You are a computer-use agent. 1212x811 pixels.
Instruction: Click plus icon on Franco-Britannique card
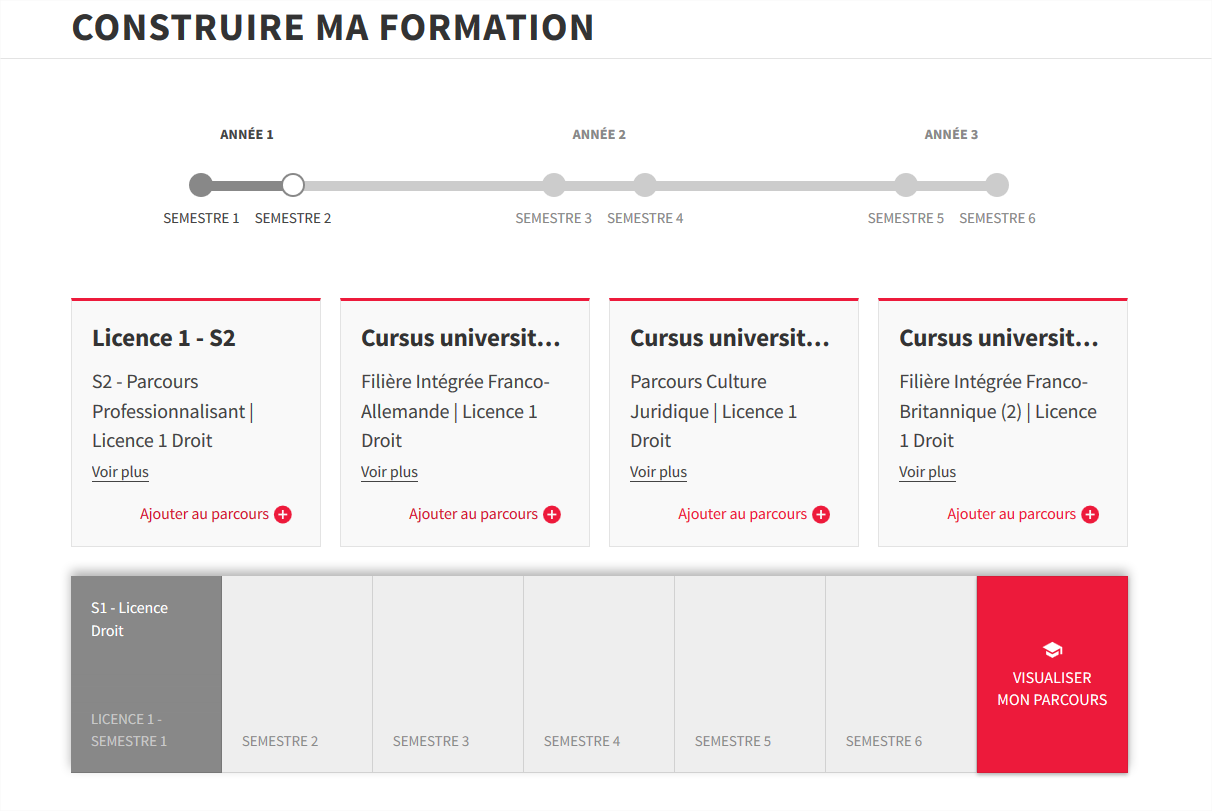1090,515
